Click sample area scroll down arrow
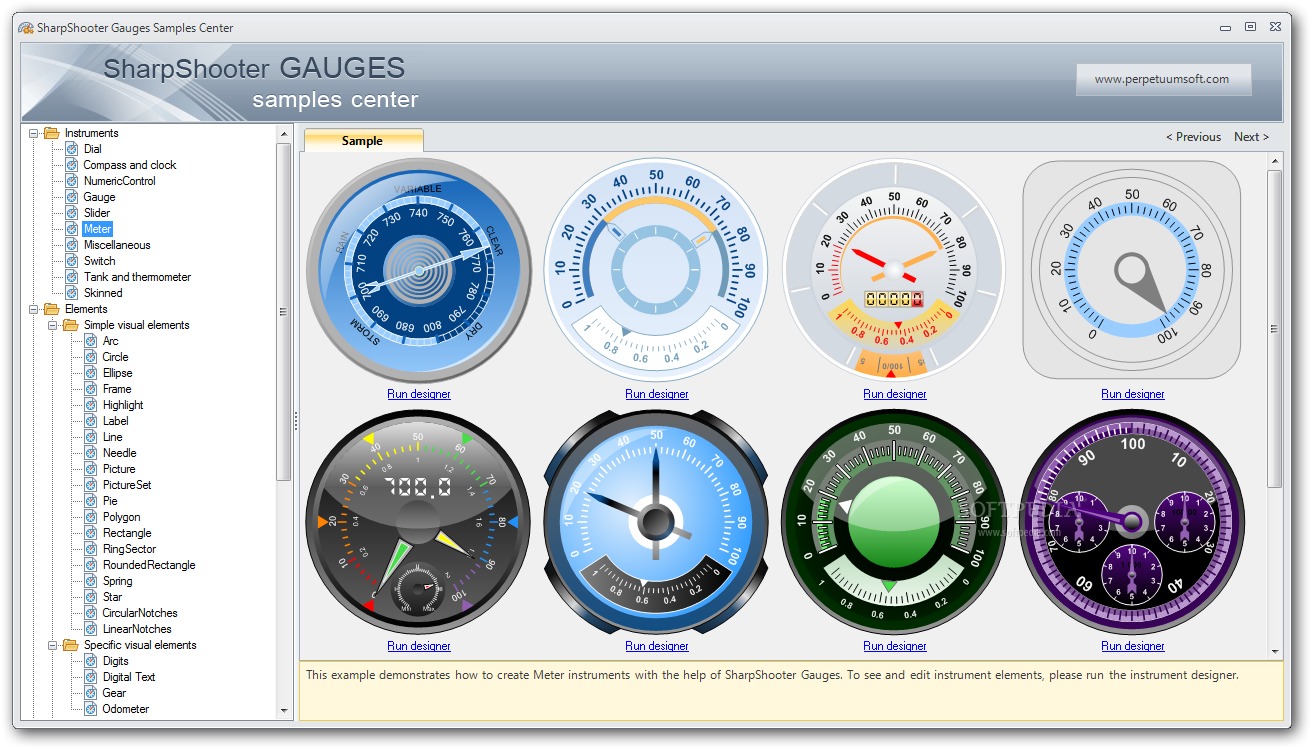 [1275, 651]
